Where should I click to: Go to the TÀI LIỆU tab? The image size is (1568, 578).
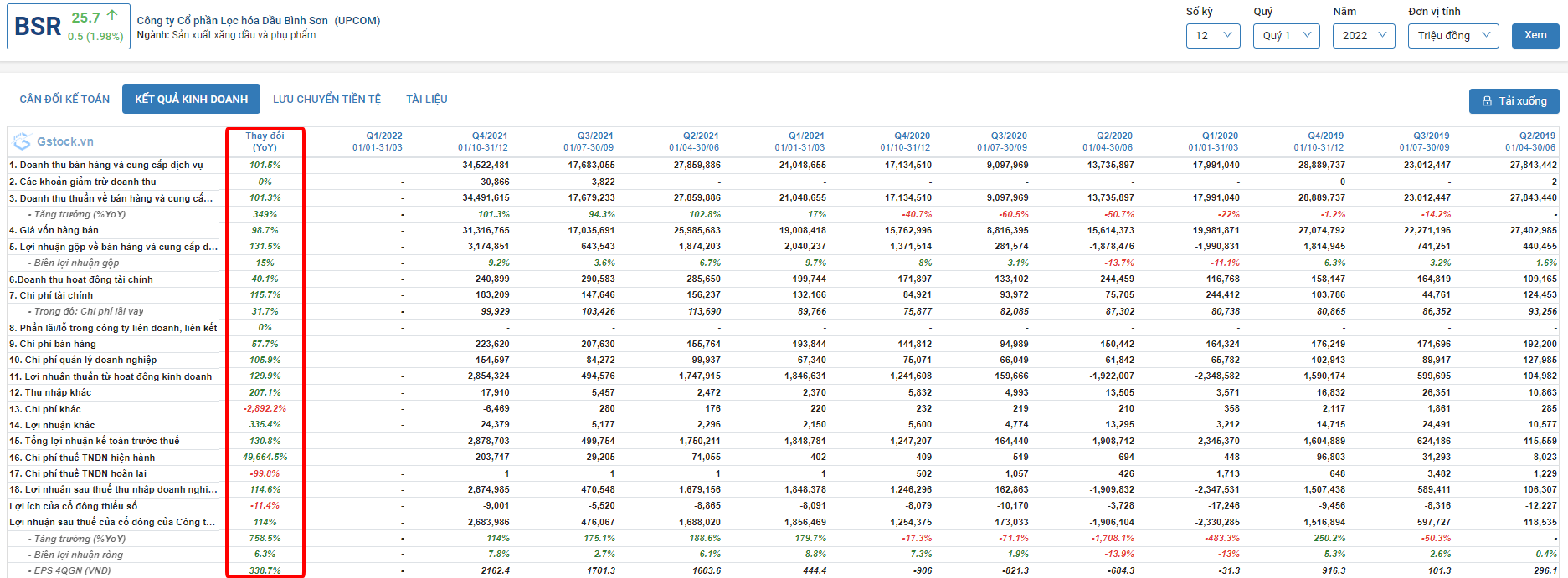coord(426,100)
